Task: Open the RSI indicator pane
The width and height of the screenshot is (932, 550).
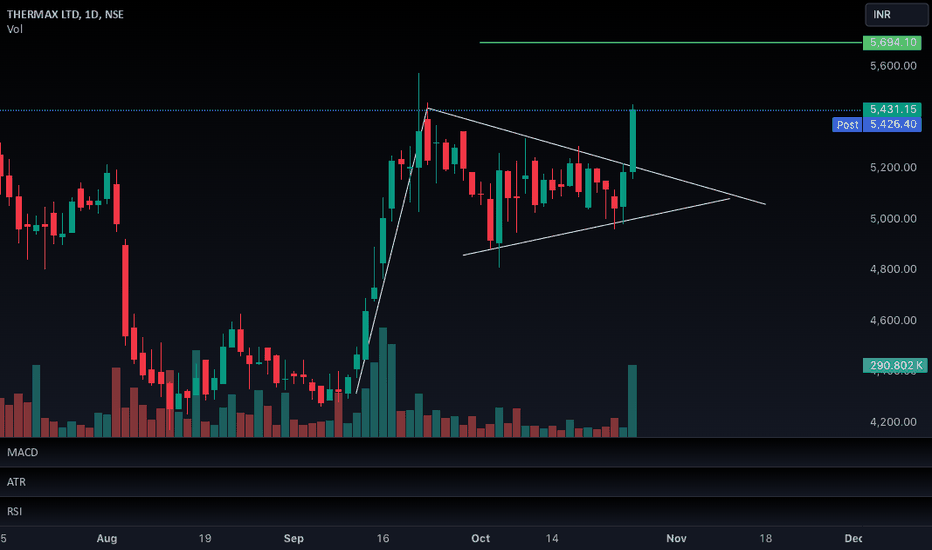Action: 14,511
